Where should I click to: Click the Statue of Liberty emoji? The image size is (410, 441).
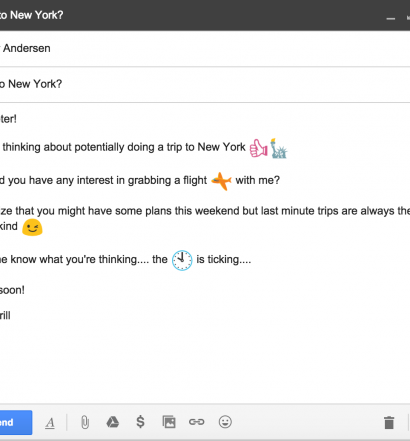click(278, 148)
